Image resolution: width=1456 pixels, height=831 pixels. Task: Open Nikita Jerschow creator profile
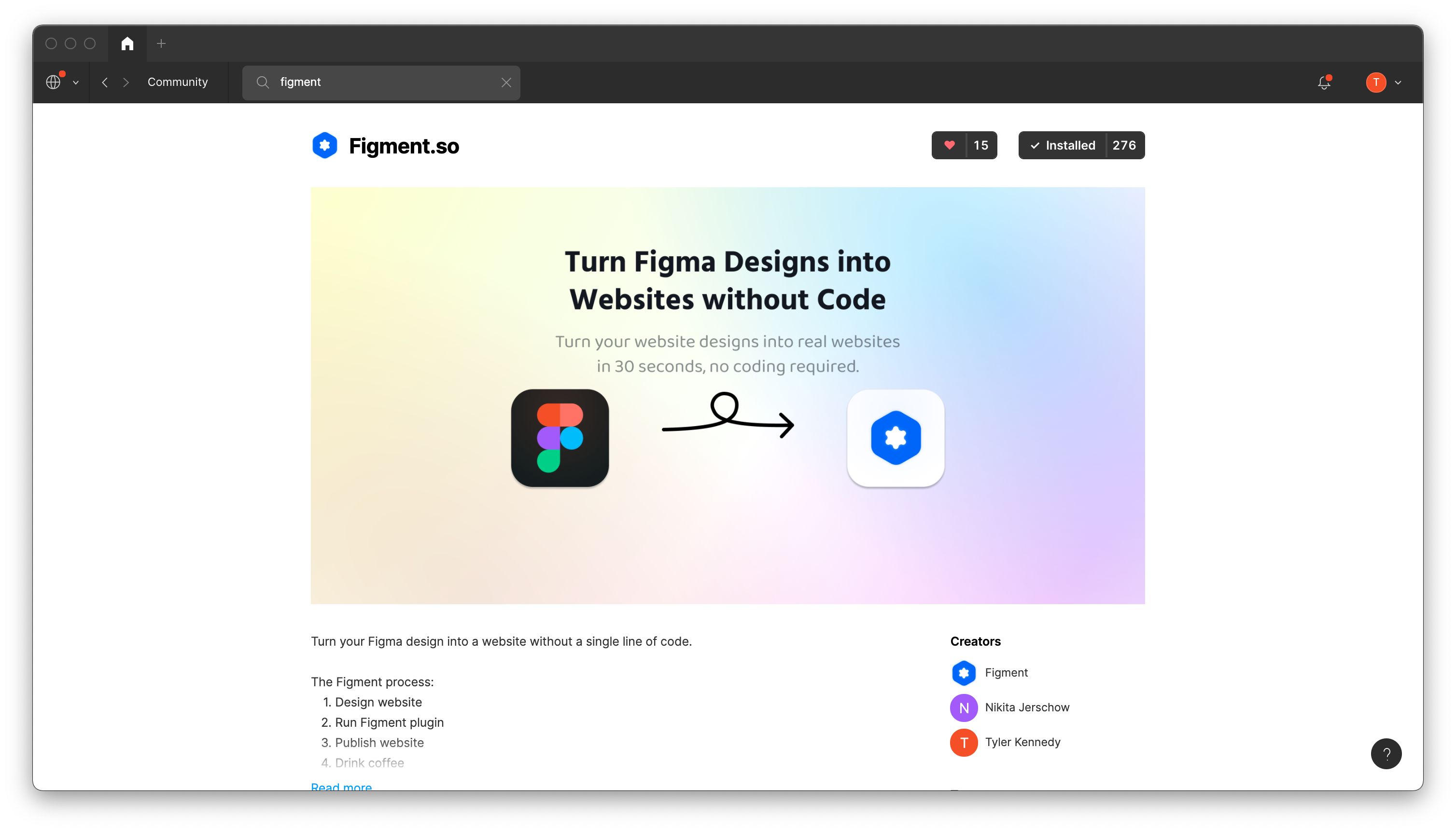point(1027,707)
